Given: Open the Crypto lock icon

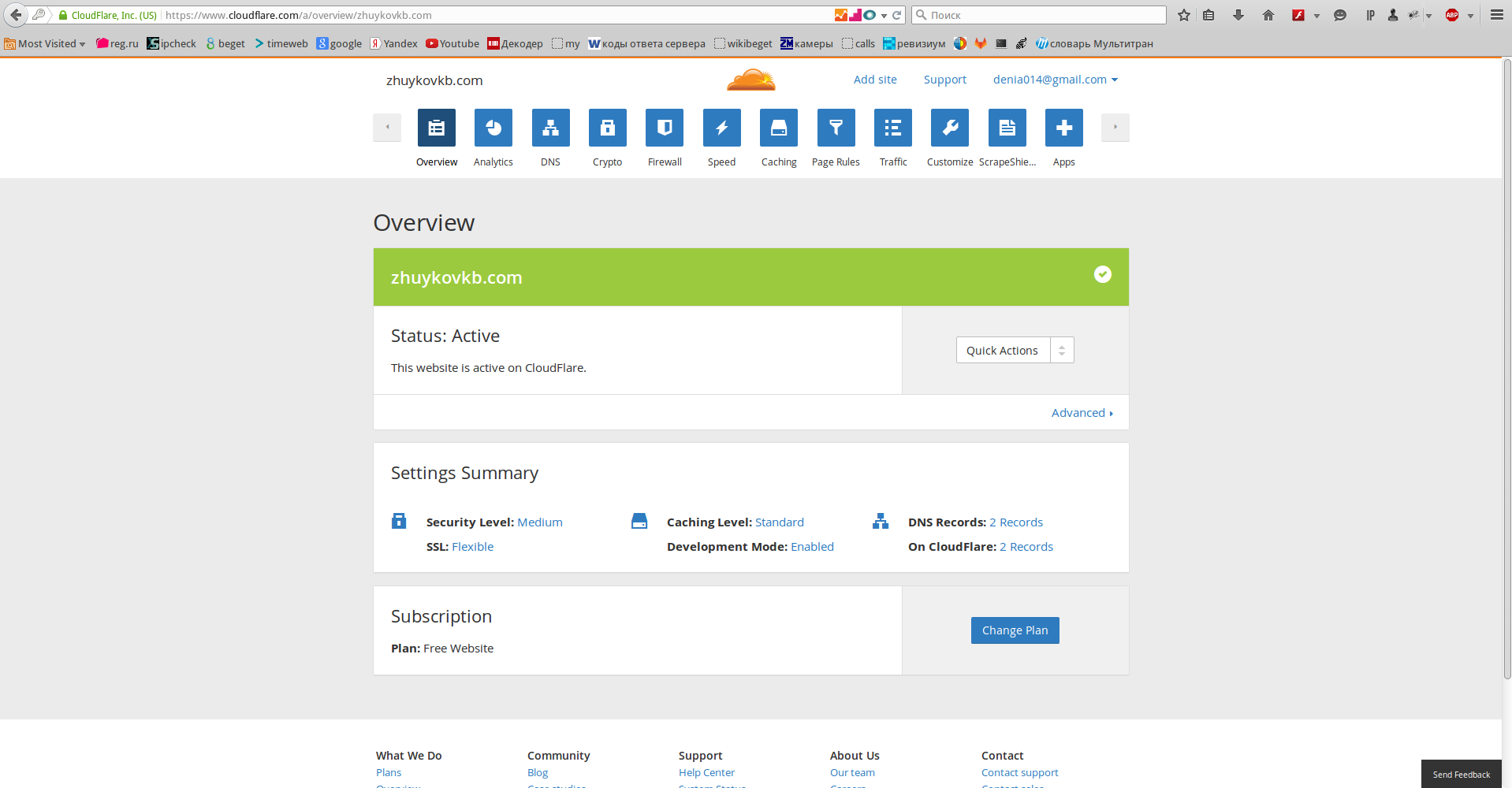Looking at the screenshot, I should pos(608,128).
